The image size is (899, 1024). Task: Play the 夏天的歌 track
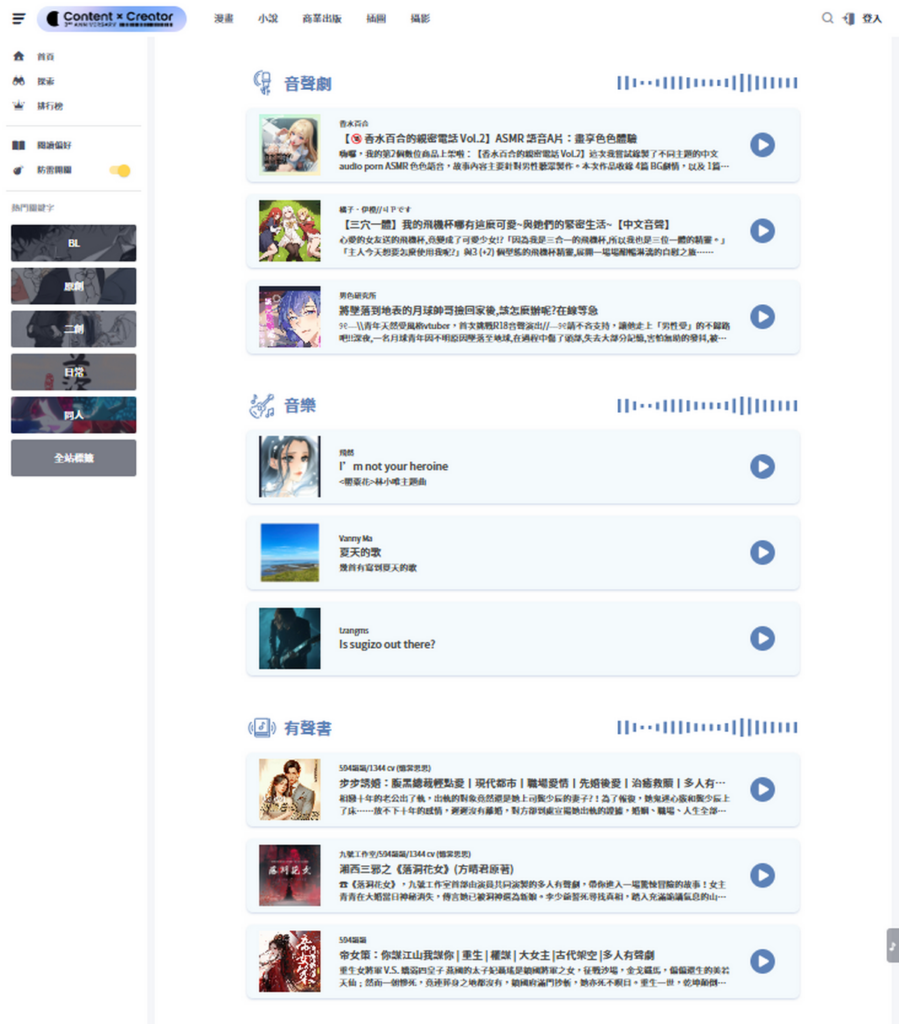click(x=762, y=552)
